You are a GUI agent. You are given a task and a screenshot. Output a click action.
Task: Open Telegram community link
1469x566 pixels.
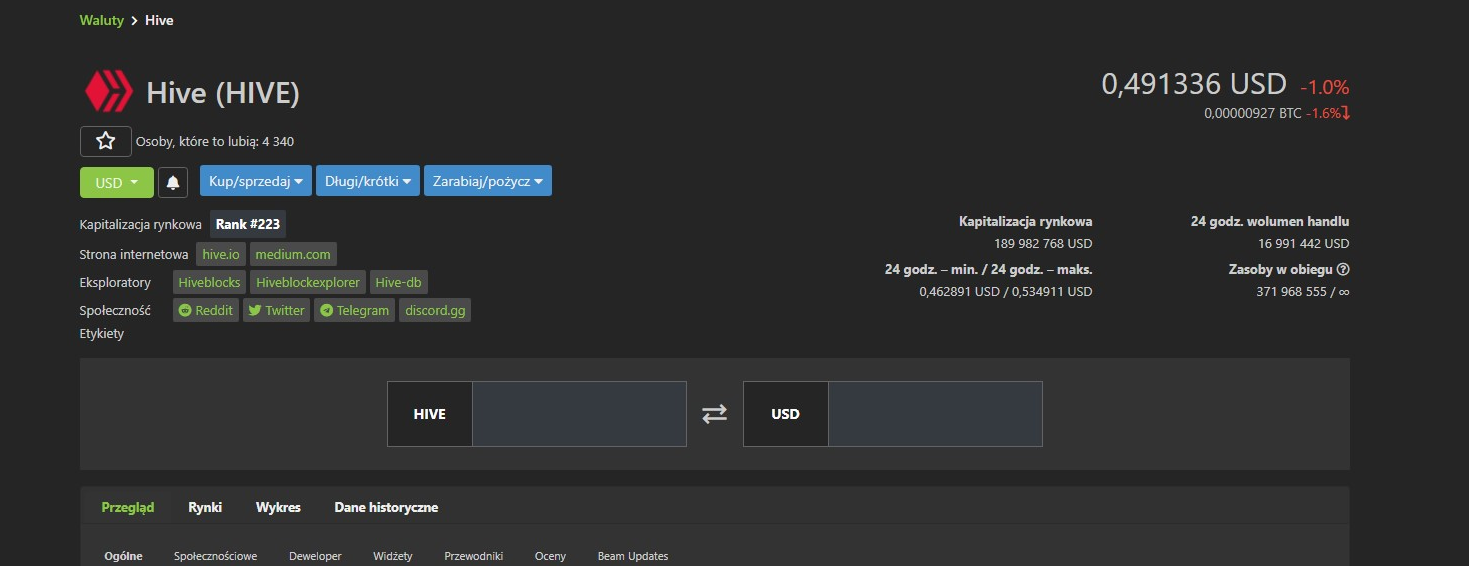point(355,310)
